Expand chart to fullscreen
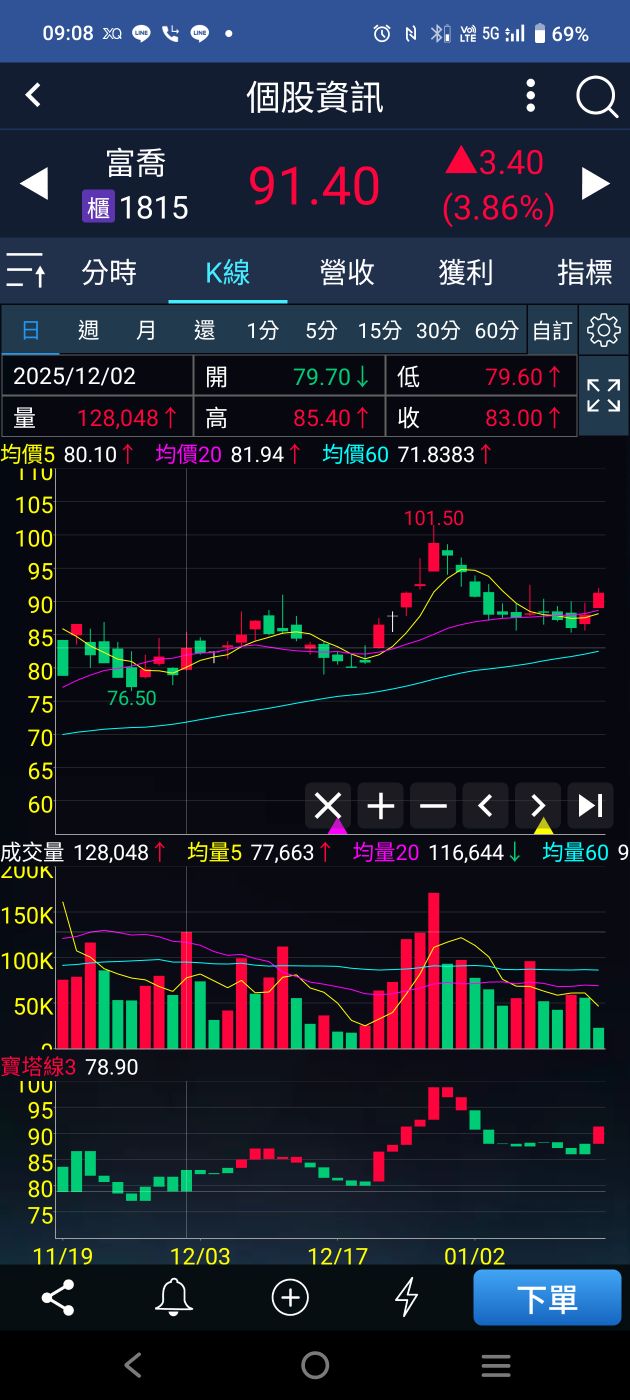The height and width of the screenshot is (1400, 630). (604, 396)
